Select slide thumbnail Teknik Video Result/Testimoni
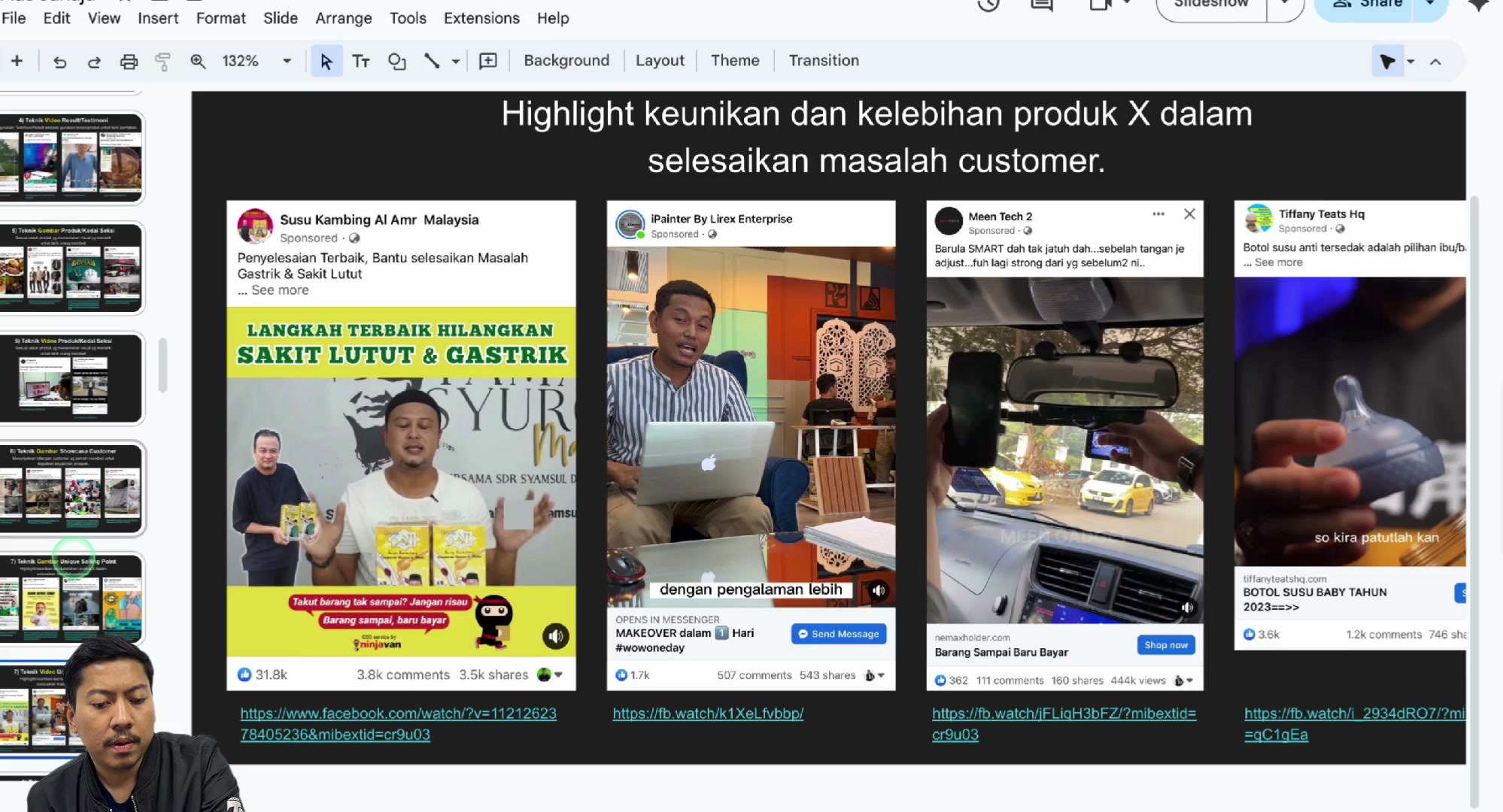The width and height of the screenshot is (1503, 812). coord(71,158)
